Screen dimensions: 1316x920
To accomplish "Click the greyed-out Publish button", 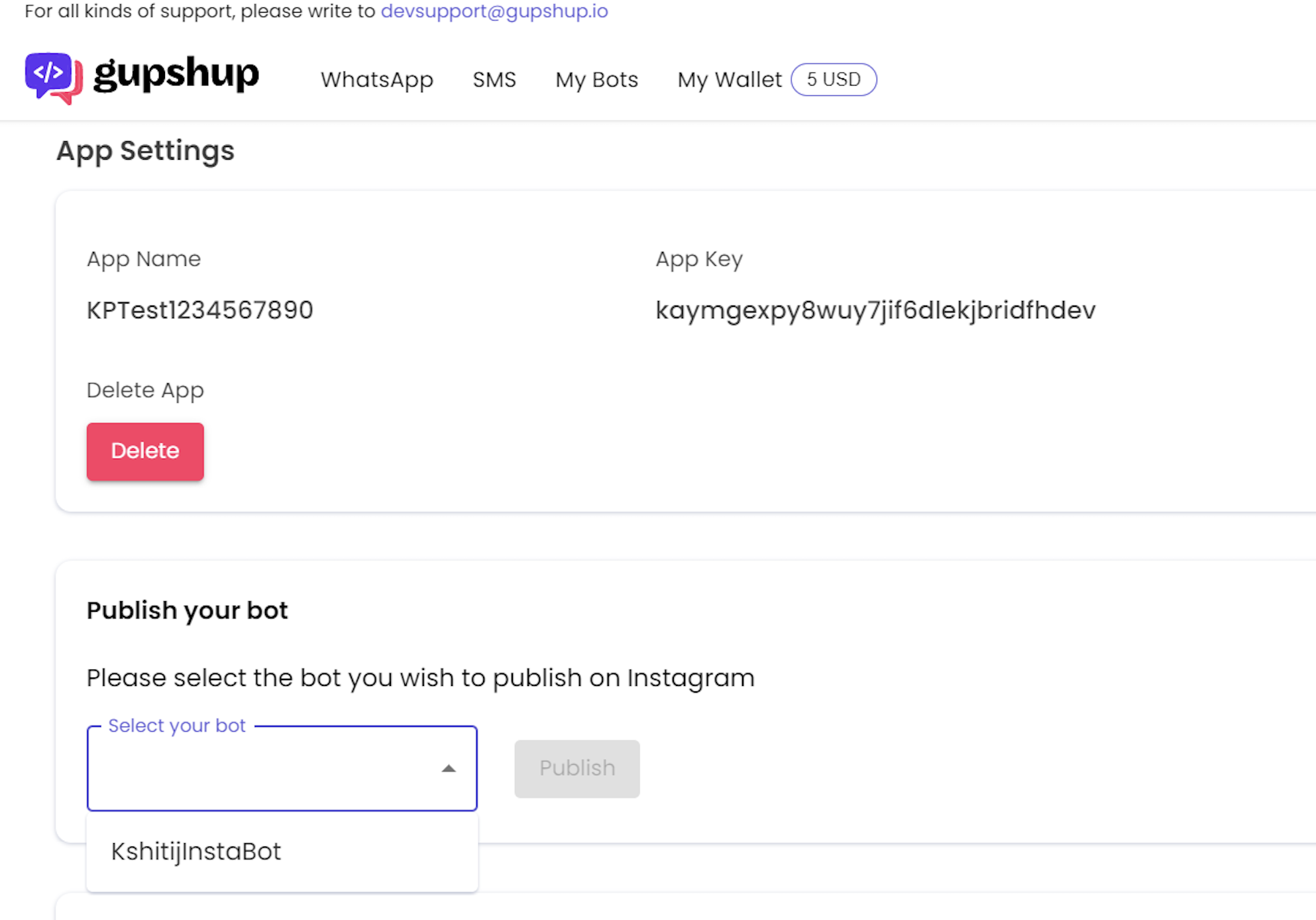I will (x=576, y=768).
